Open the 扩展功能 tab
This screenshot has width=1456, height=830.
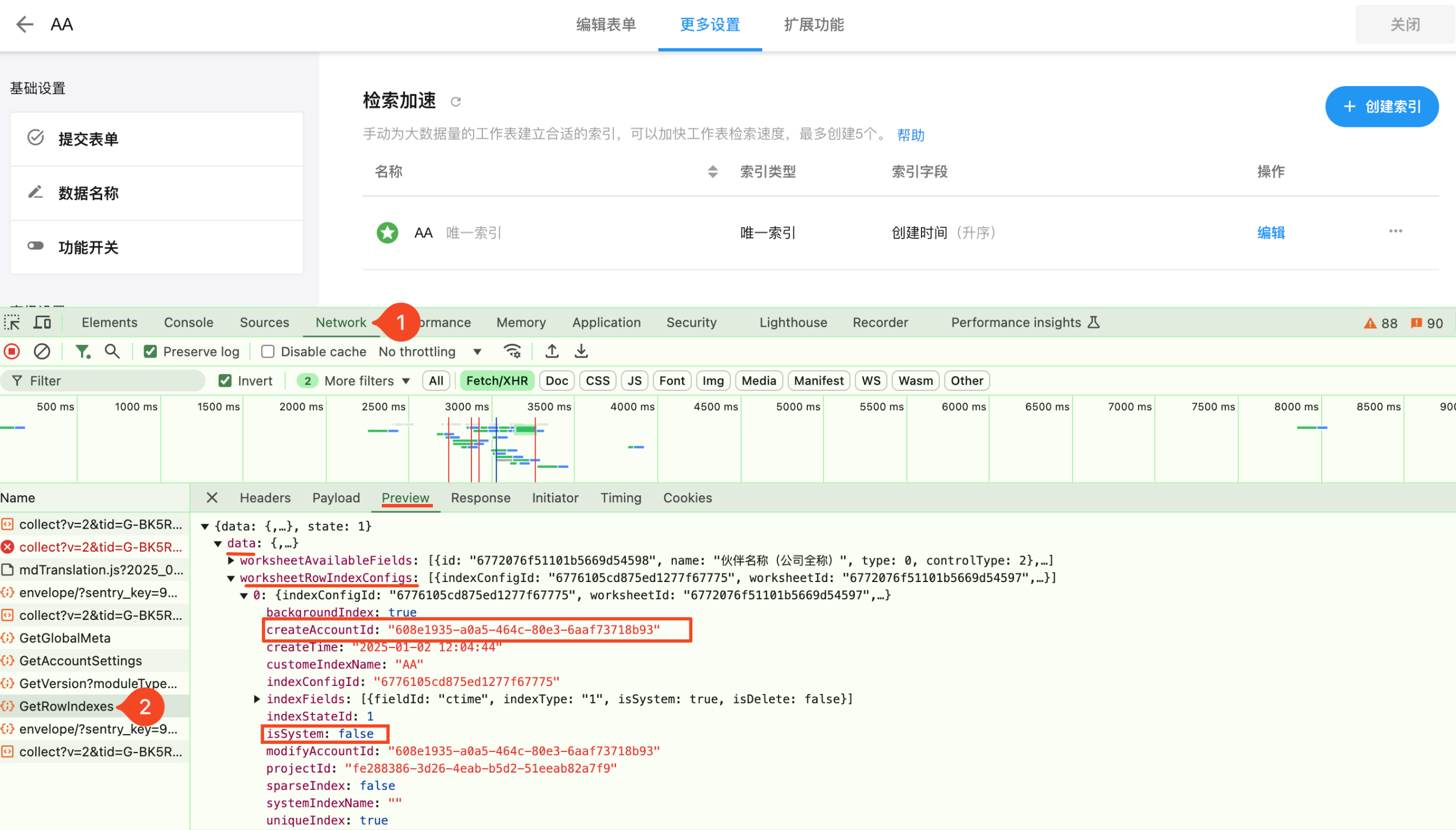click(814, 25)
